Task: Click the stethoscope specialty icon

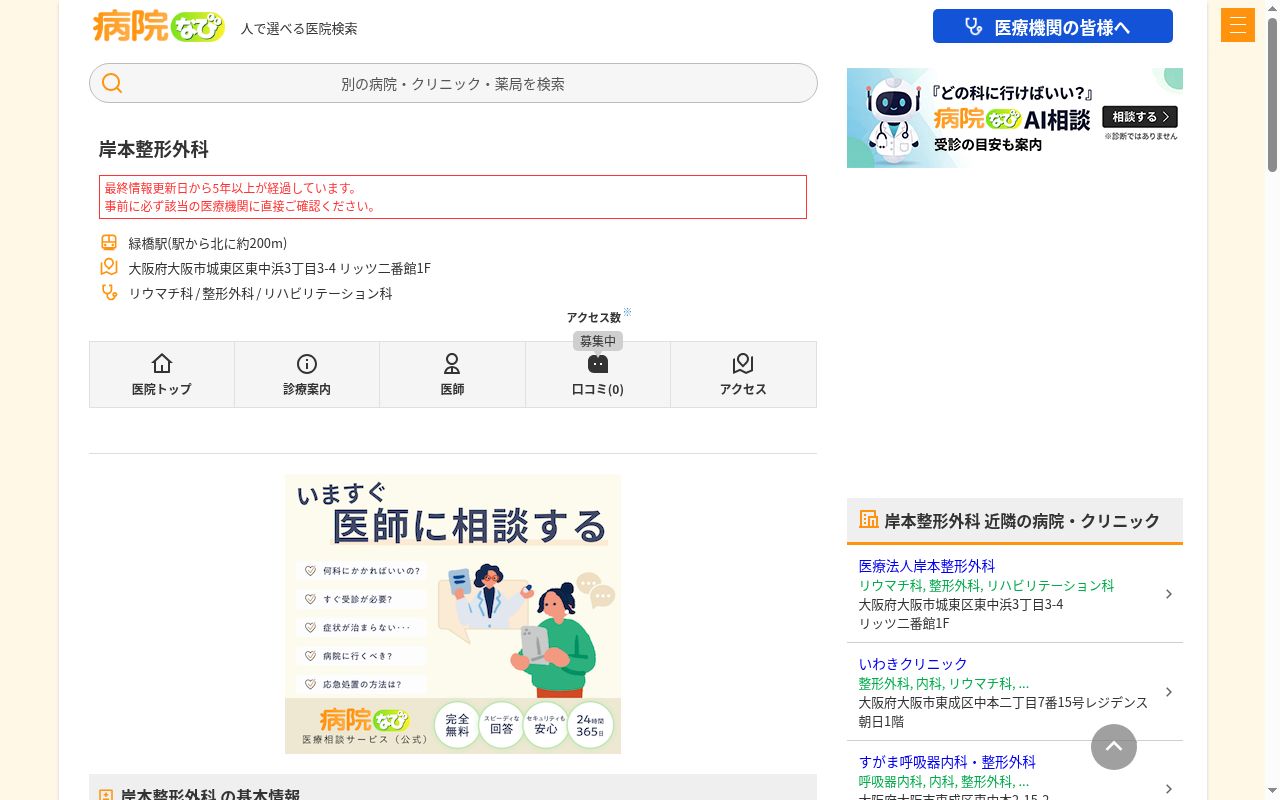Action: point(109,292)
